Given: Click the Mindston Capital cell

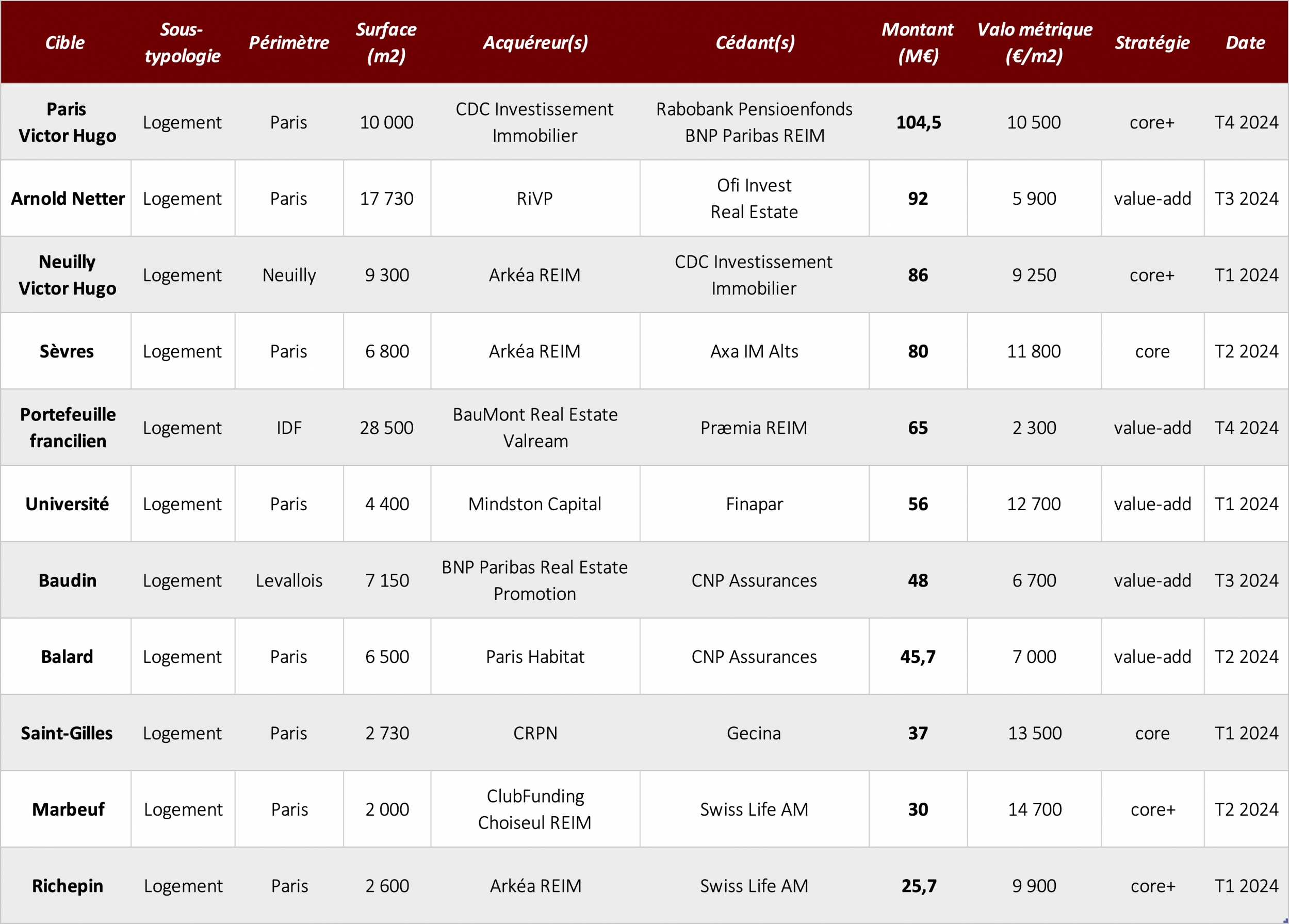Looking at the screenshot, I should pyautogui.click(x=535, y=504).
